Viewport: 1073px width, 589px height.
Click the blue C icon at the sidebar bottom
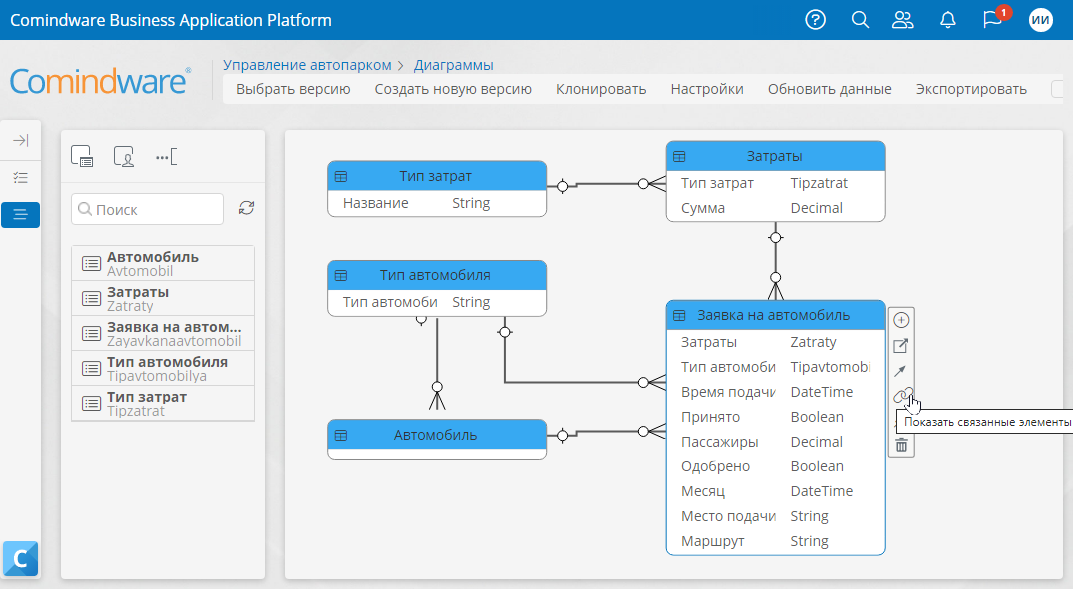21,558
